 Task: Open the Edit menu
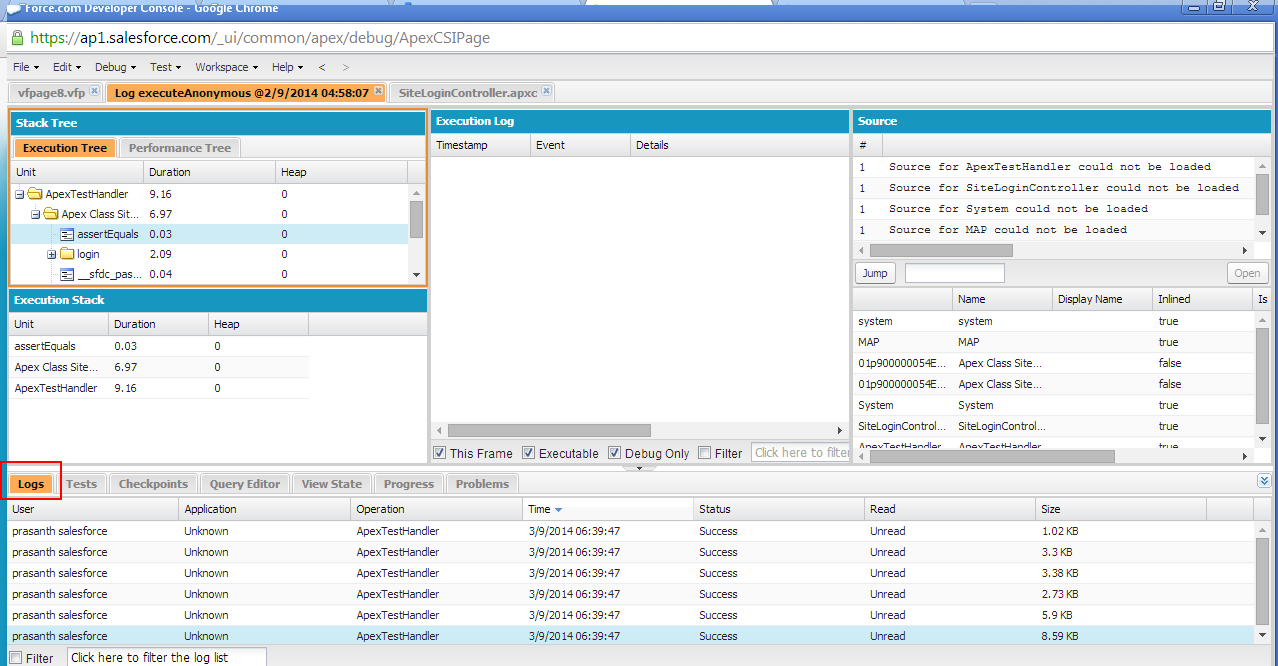pyautogui.click(x=66, y=67)
